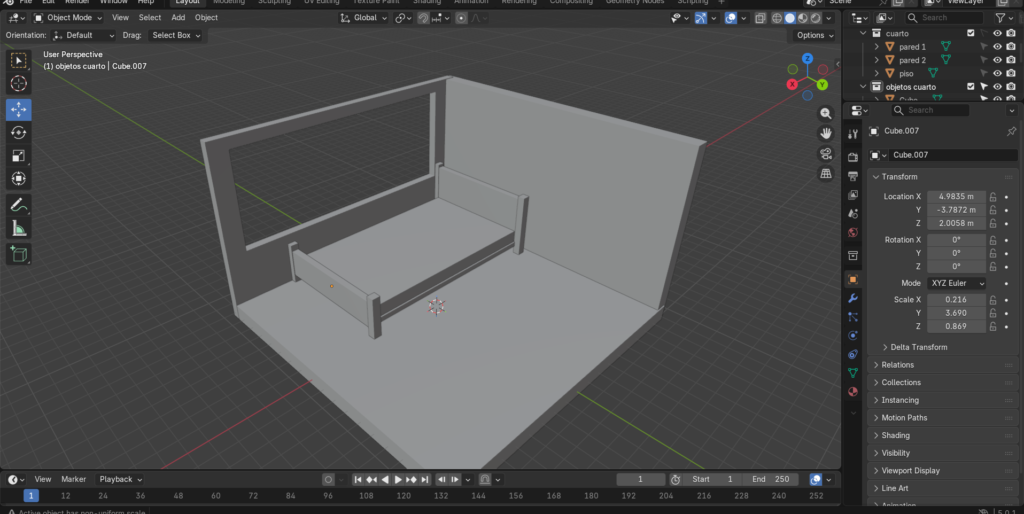Click the Scale Y value field

[x=957, y=313]
